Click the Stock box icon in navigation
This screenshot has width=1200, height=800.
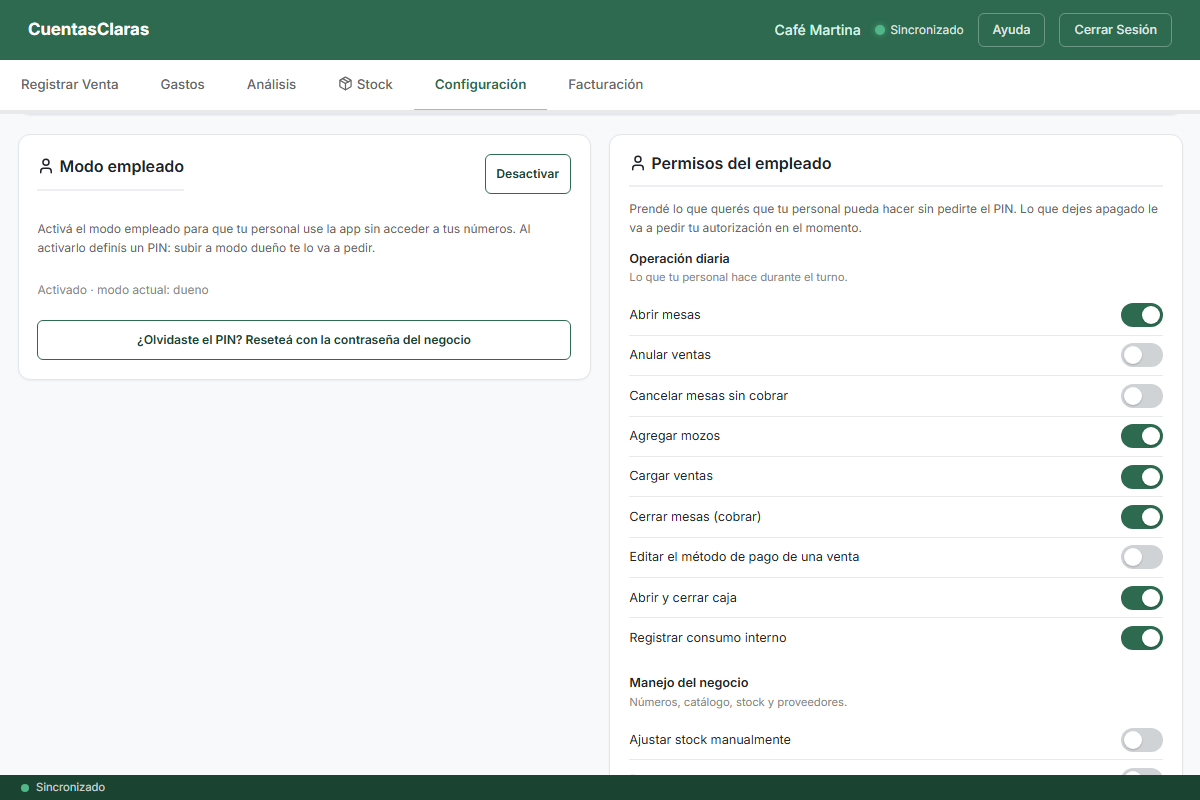point(345,84)
